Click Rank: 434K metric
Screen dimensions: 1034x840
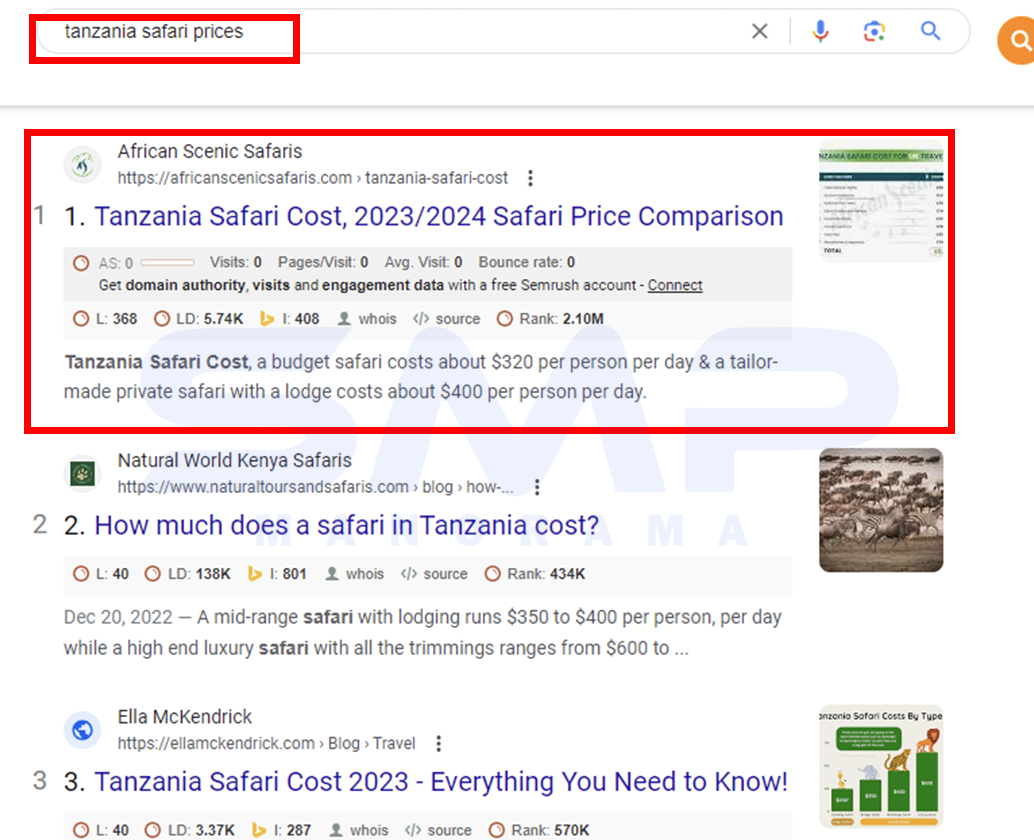pyautogui.click(x=535, y=574)
